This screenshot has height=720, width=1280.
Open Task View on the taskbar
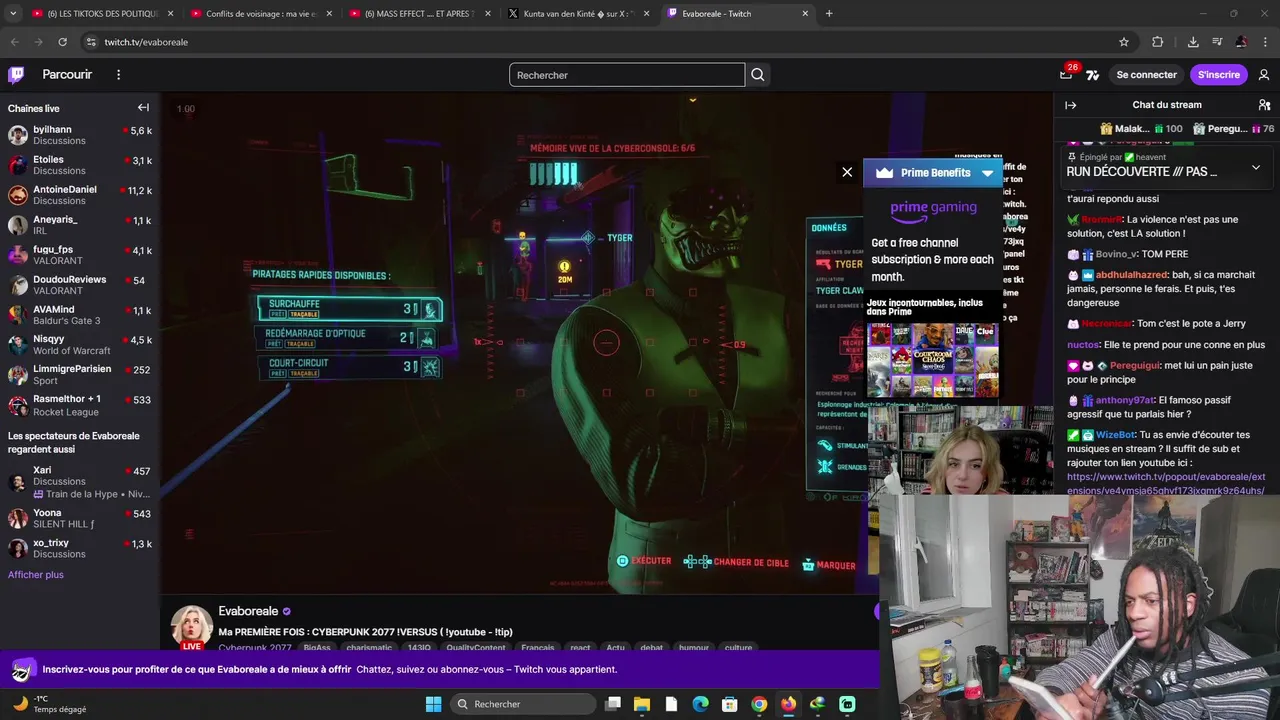click(x=613, y=704)
